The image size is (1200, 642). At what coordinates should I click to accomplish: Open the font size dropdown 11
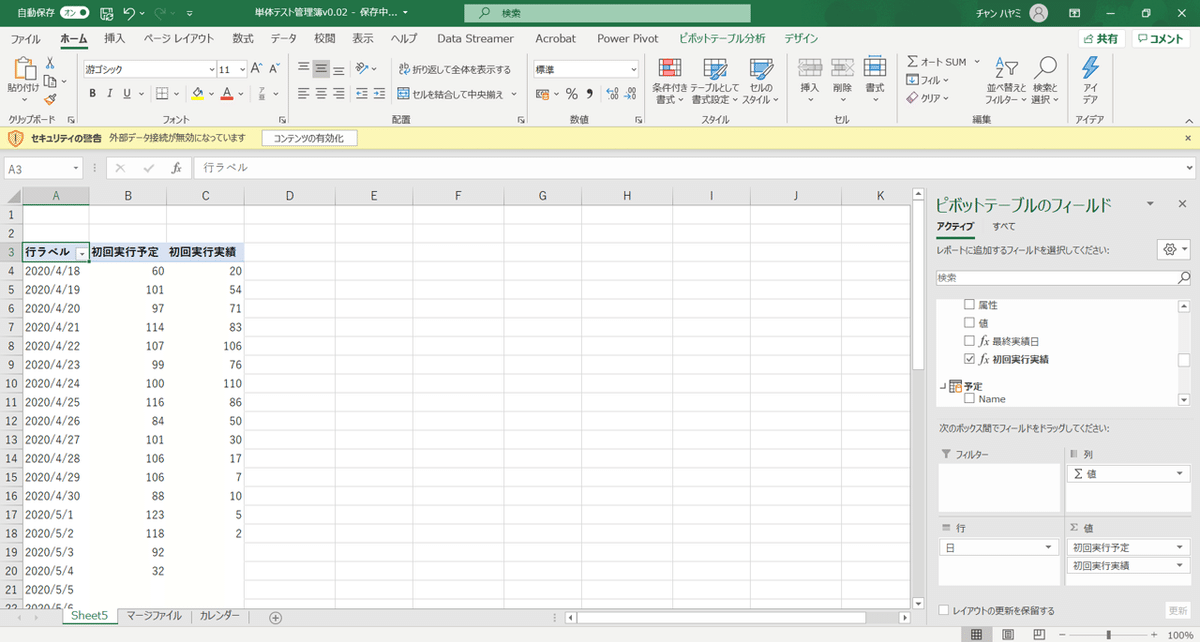coord(241,70)
